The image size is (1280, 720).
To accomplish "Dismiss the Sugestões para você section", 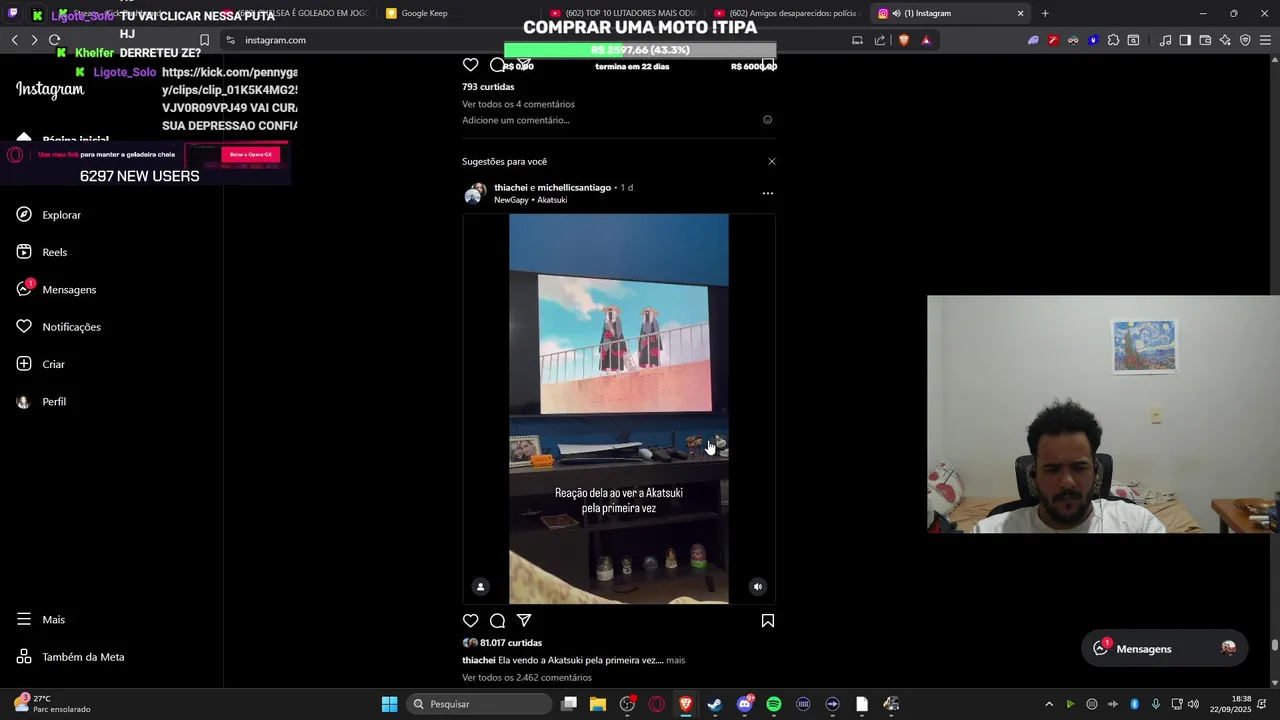I will click(x=771, y=161).
